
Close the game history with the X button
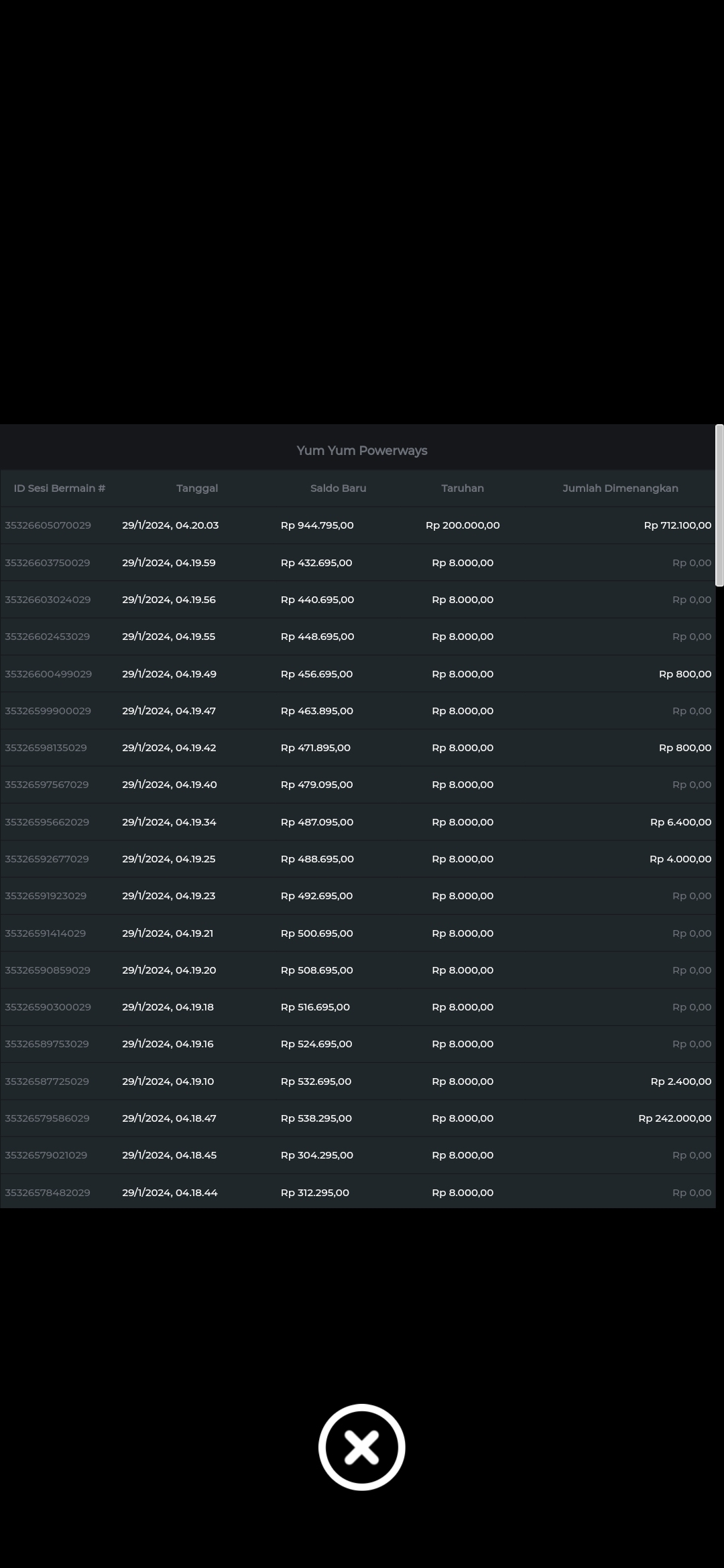(361, 1447)
